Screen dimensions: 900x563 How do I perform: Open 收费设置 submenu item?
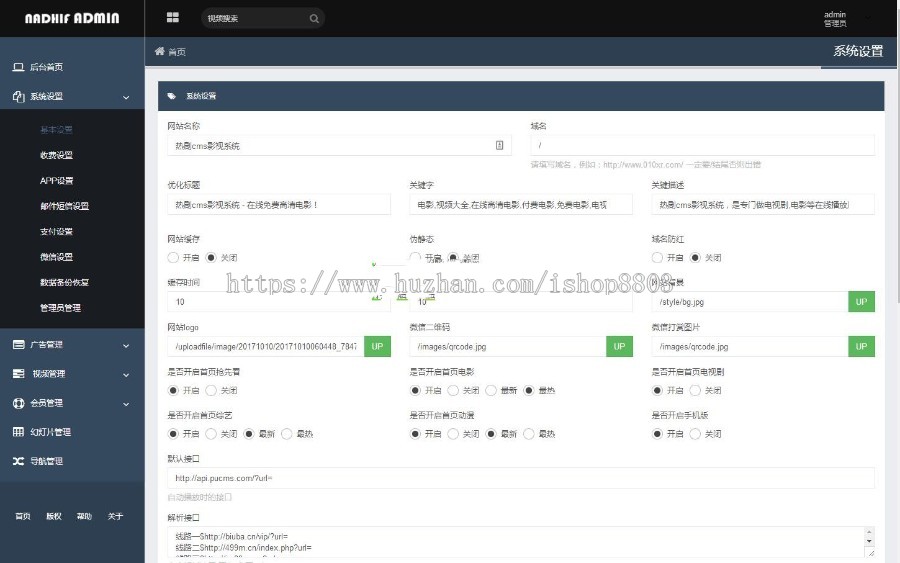[x=56, y=155]
